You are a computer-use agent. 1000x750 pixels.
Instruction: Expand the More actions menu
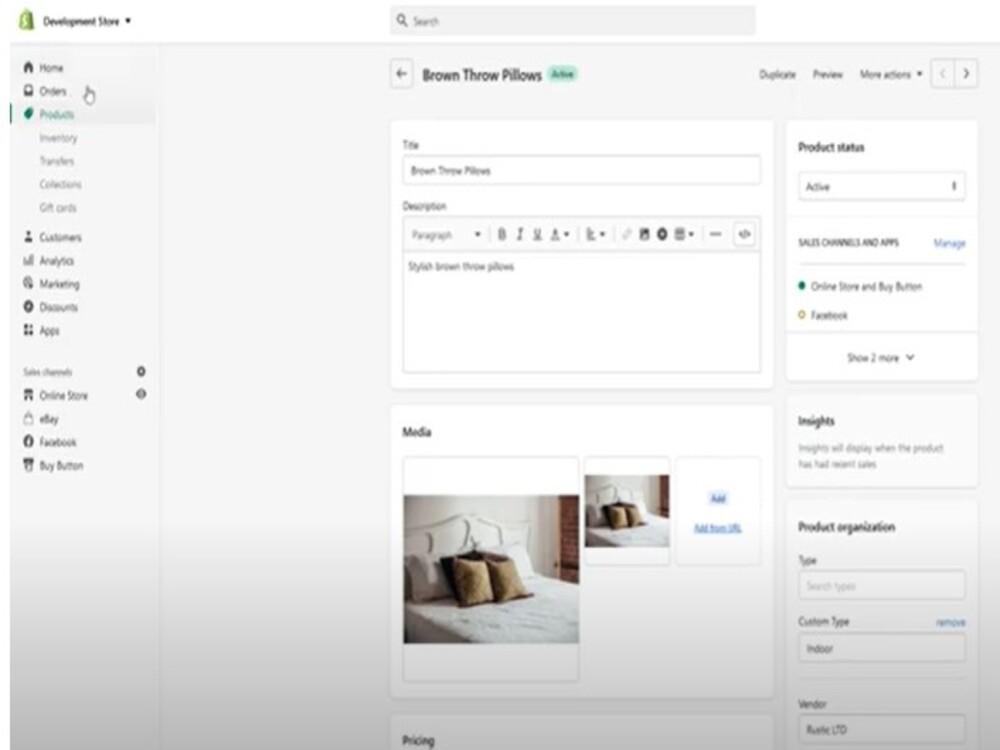coord(886,74)
